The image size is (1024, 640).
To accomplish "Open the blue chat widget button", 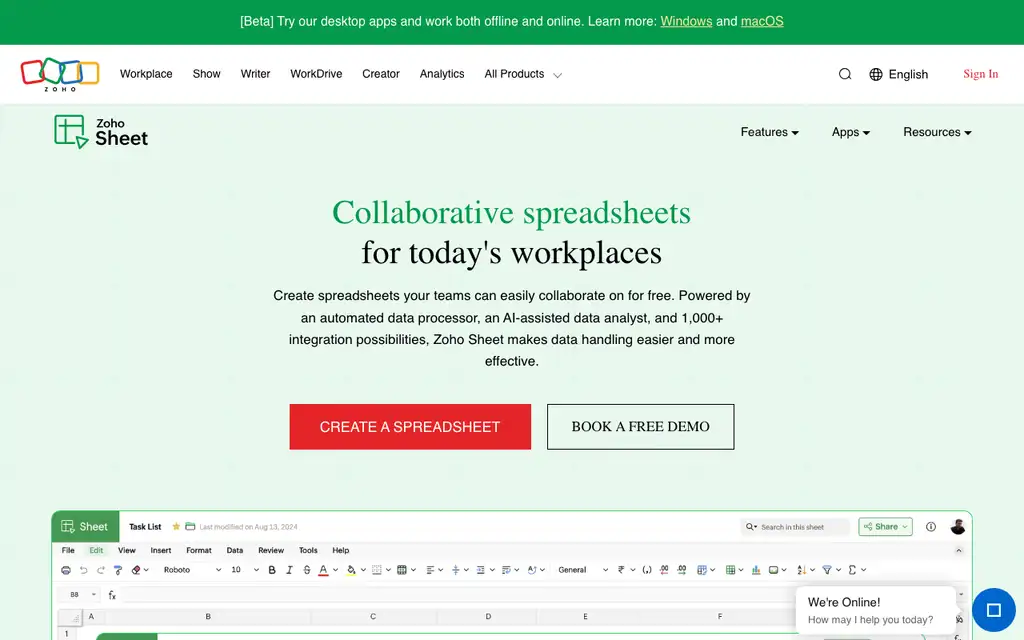I will pyautogui.click(x=993, y=610).
